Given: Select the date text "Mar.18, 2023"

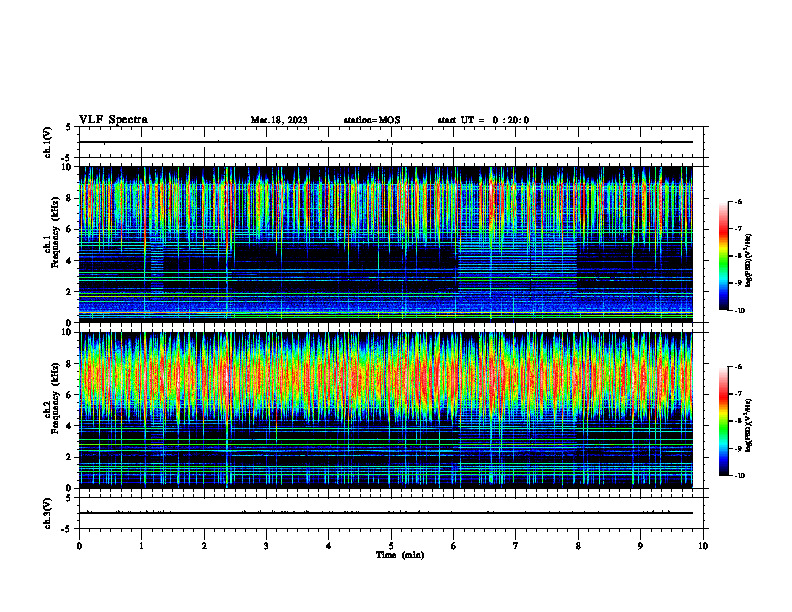Looking at the screenshot, I should click(279, 120).
